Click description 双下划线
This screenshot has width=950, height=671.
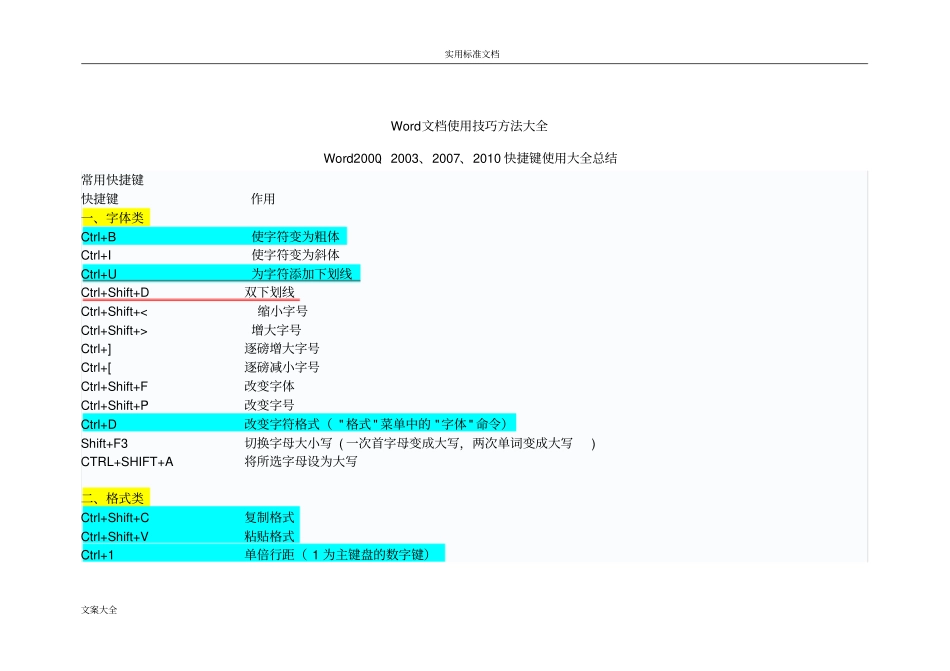270,293
